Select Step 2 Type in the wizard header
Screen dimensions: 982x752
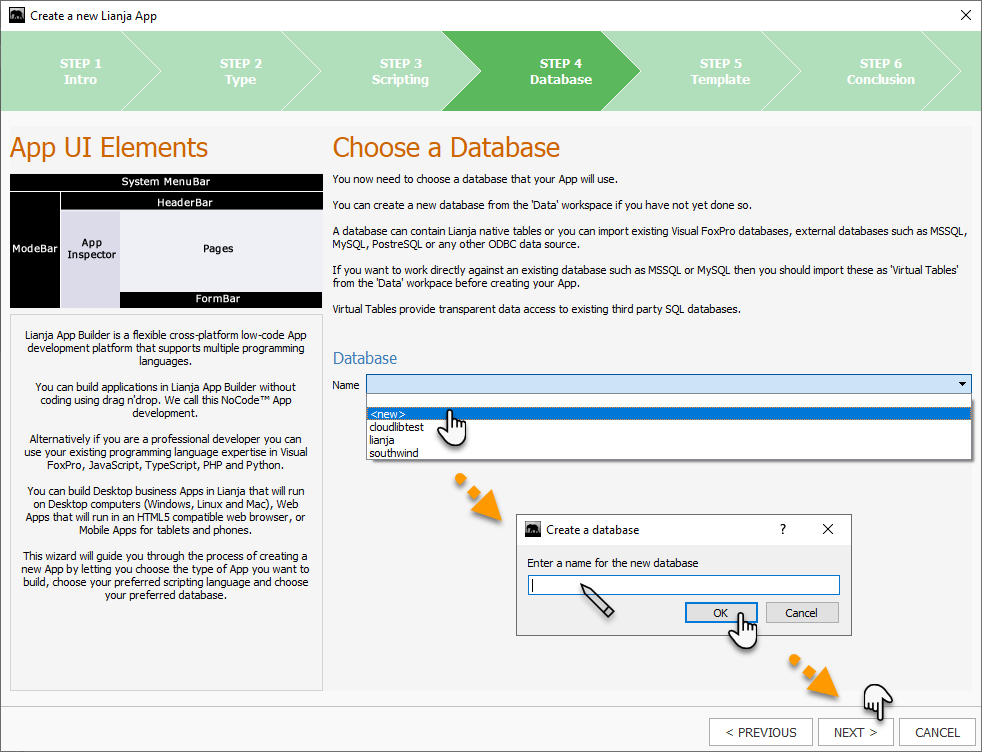coord(241,71)
